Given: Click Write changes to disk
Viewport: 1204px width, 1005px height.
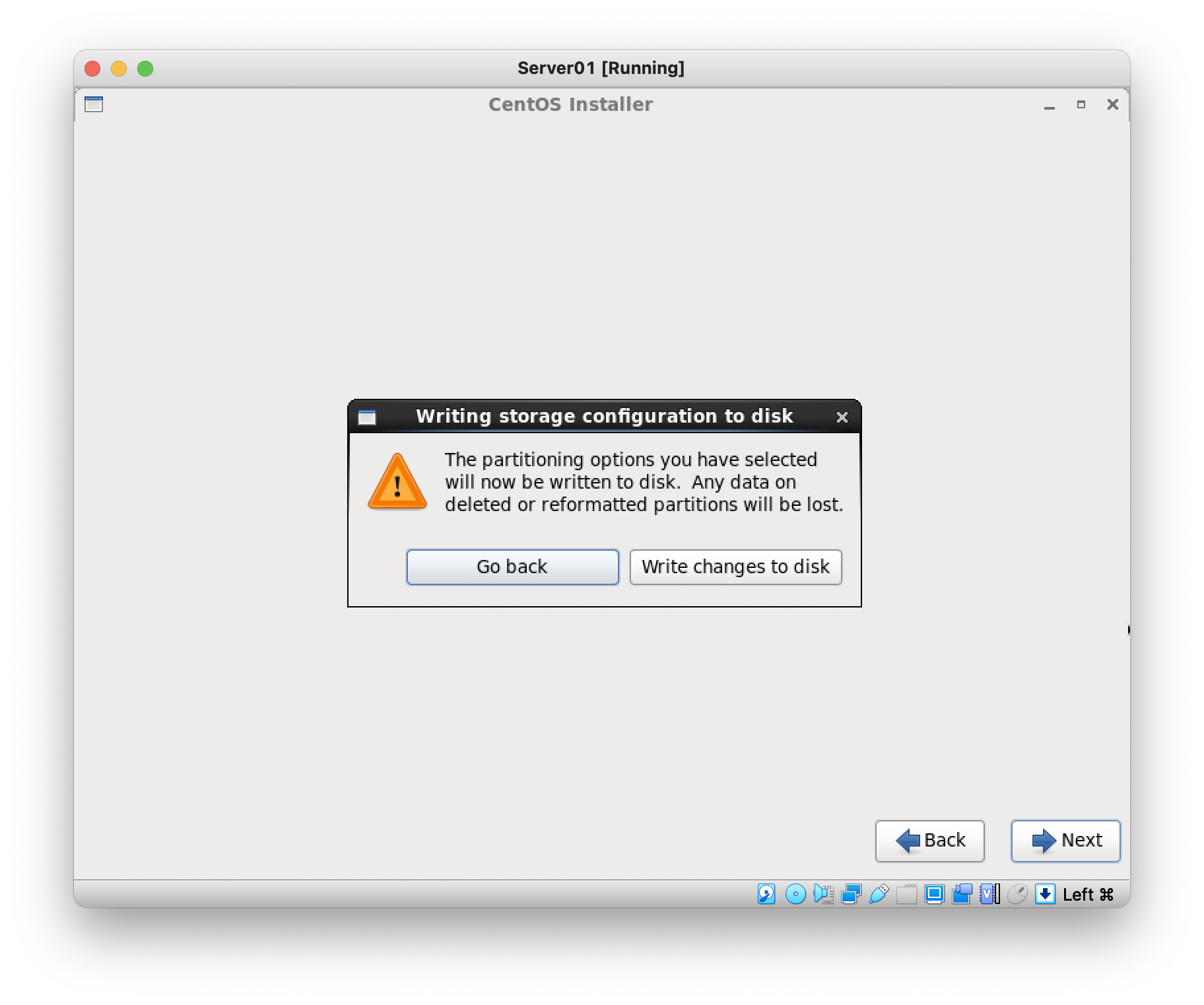Looking at the screenshot, I should pyautogui.click(x=735, y=567).
